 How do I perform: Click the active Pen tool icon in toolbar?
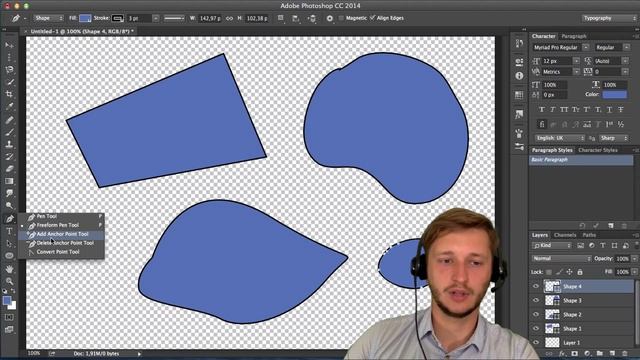pyautogui.click(x=9, y=219)
